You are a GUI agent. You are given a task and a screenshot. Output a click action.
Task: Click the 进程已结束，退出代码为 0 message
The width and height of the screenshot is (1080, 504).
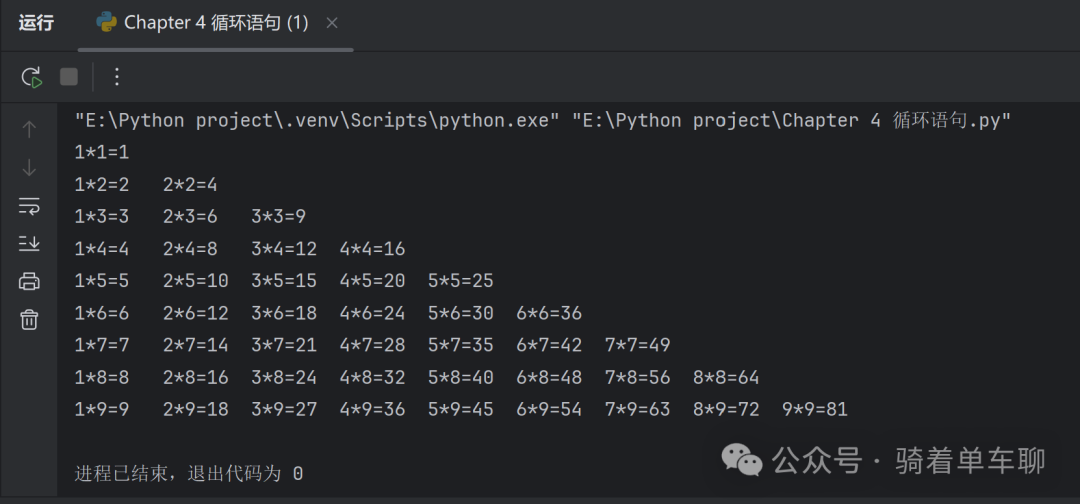coord(189,474)
